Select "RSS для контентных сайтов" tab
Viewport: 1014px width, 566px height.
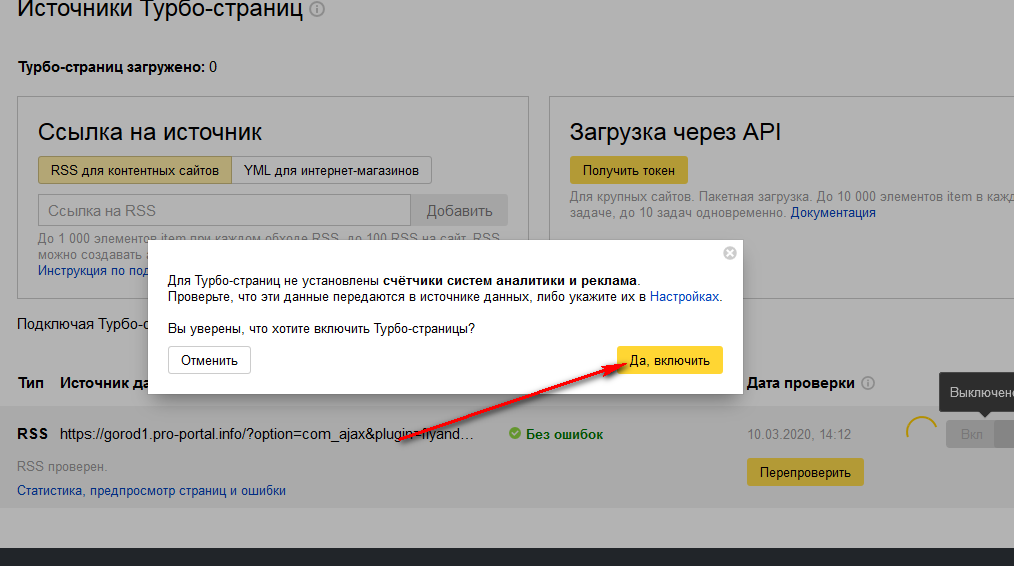point(135,170)
